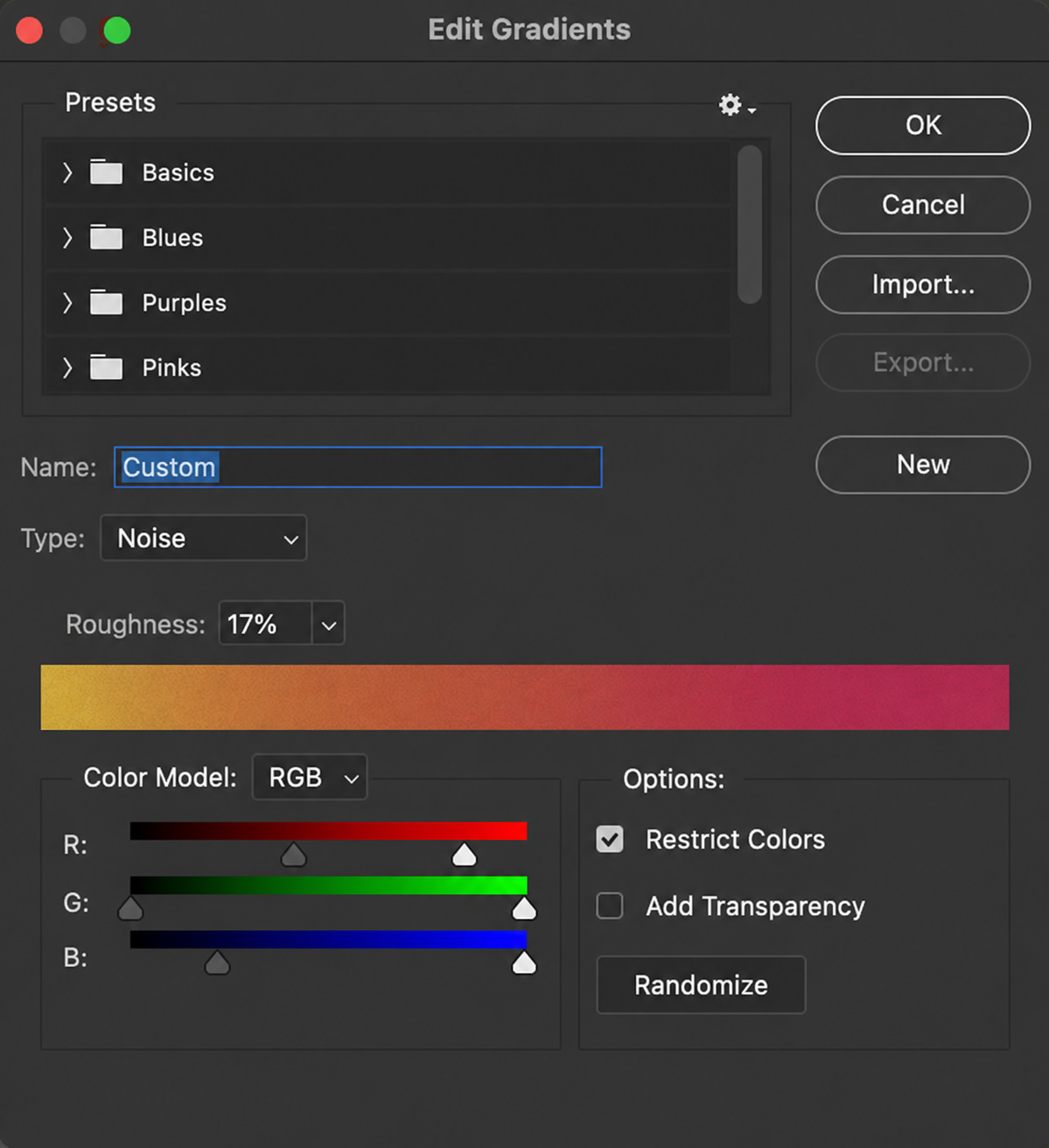The image size is (1049, 1148).
Task: Select the Basics preset row label
Action: (x=178, y=172)
